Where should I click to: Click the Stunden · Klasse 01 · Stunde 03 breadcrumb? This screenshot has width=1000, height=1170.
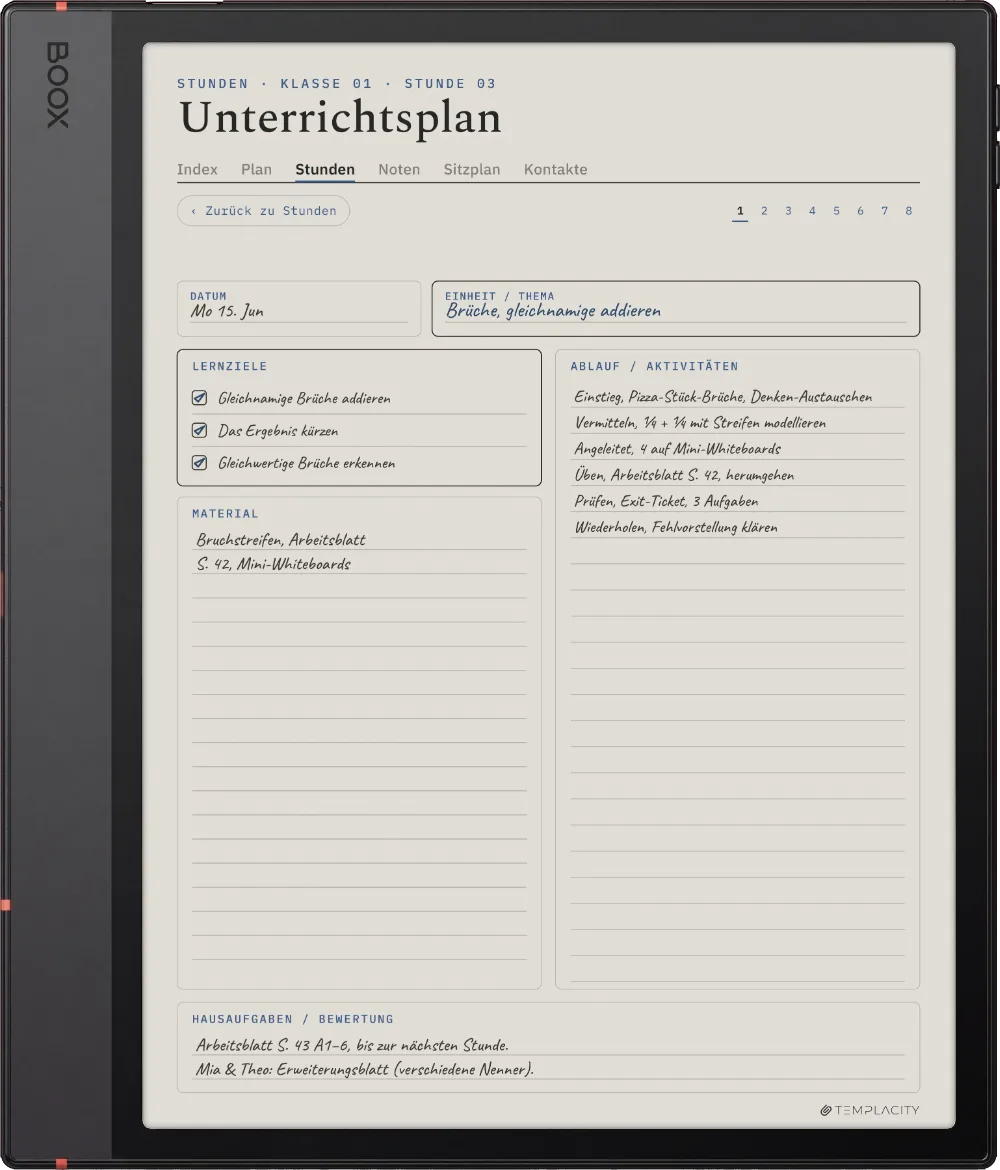pyautogui.click(x=337, y=84)
